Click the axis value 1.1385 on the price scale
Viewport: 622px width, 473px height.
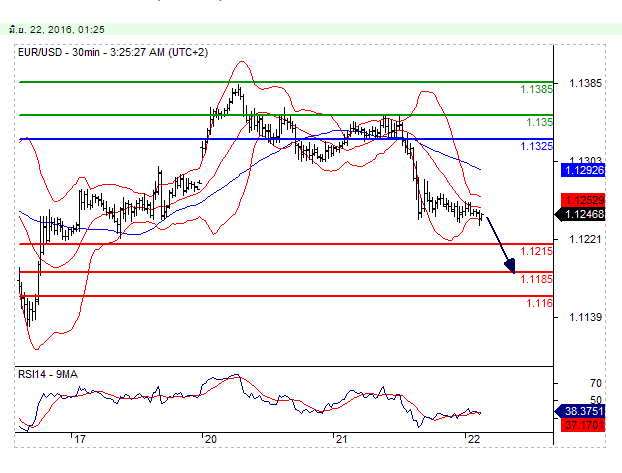point(586,83)
